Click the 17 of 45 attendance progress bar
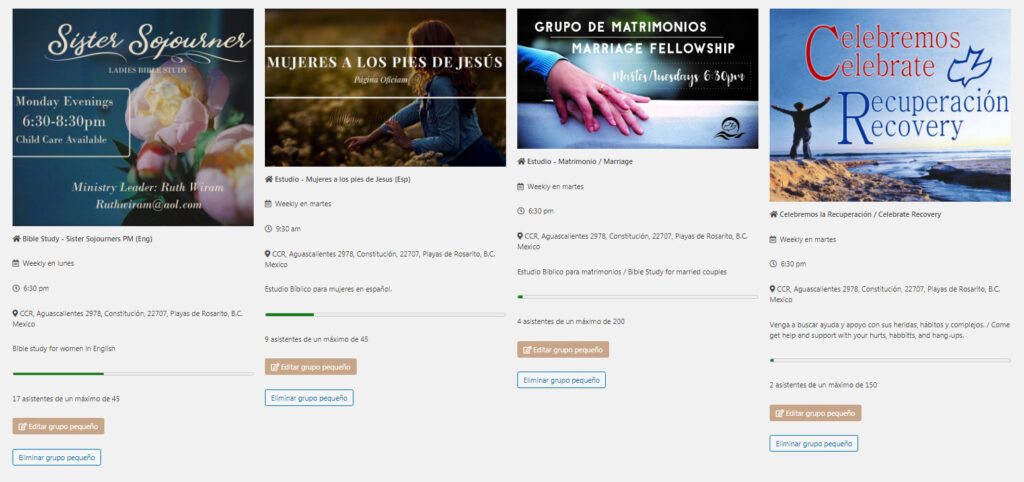This screenshot has width=1024, height=482. [x=133, y=374]
